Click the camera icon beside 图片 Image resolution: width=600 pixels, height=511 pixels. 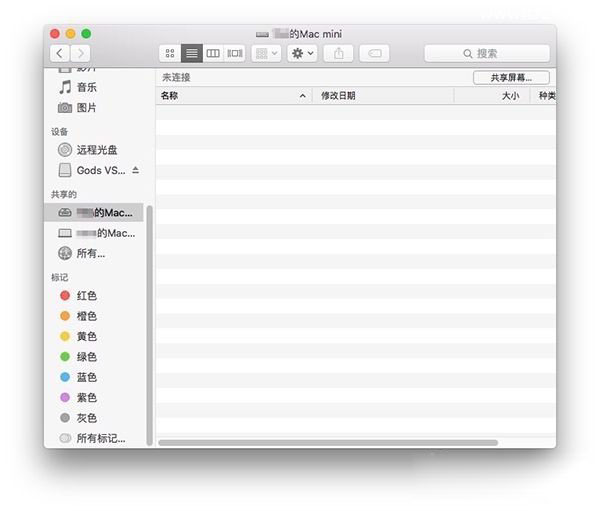click(x=65, y=108)
